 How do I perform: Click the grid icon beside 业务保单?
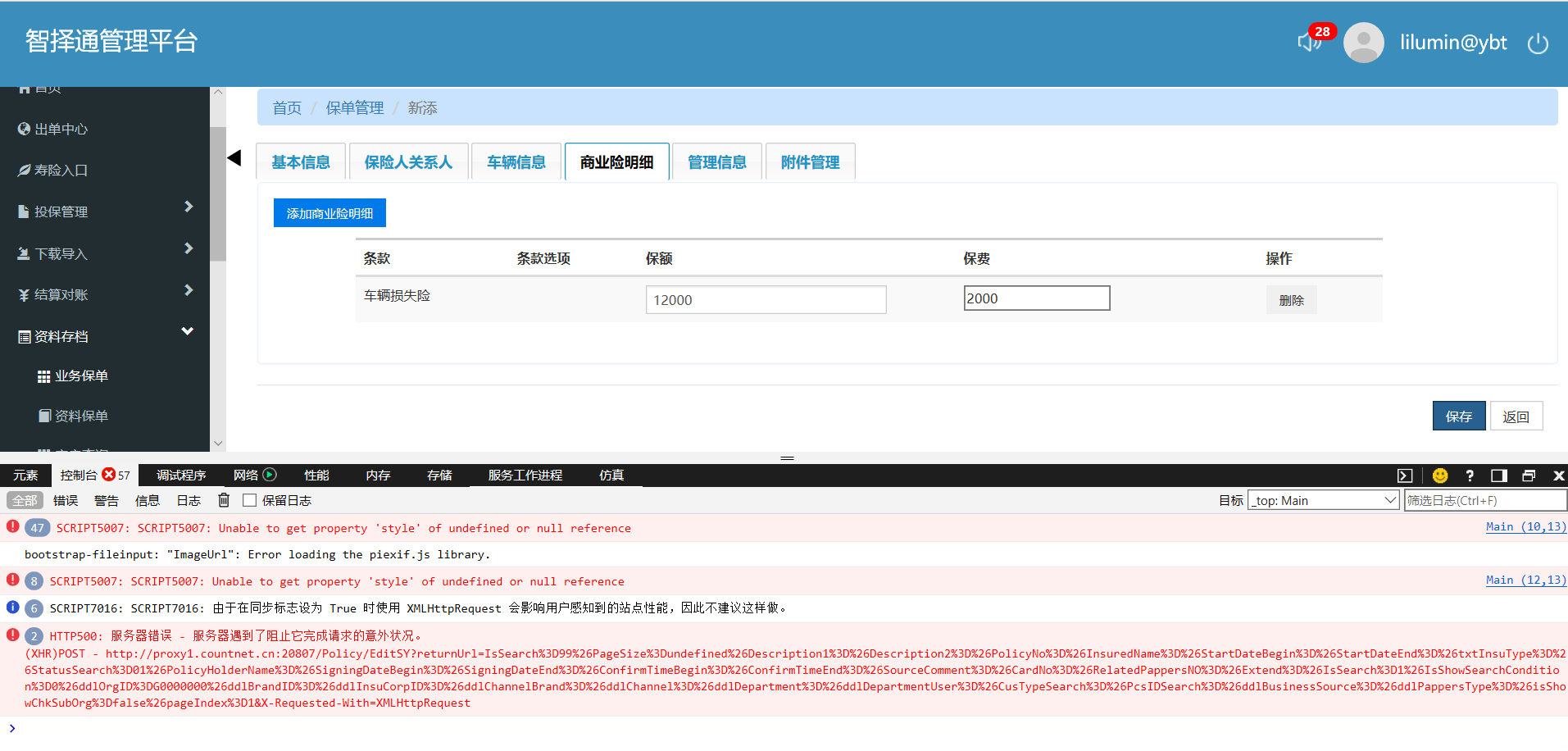coord(44,376)
